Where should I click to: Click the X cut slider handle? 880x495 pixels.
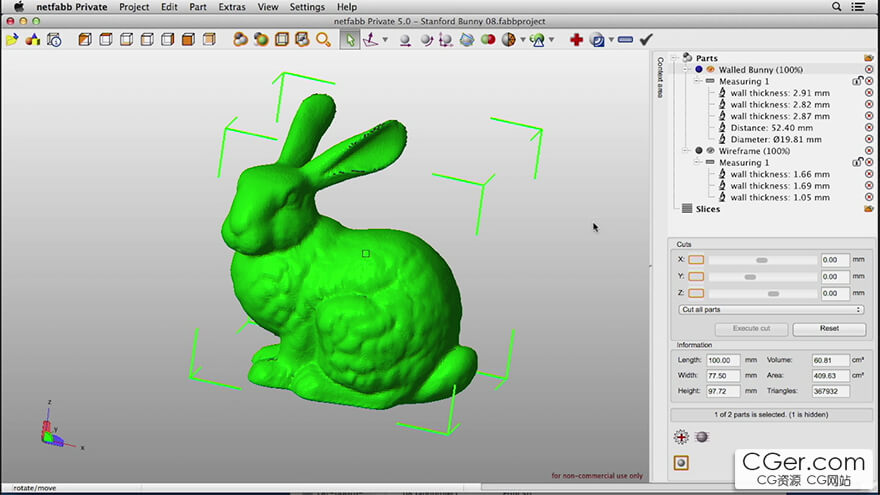762,260
